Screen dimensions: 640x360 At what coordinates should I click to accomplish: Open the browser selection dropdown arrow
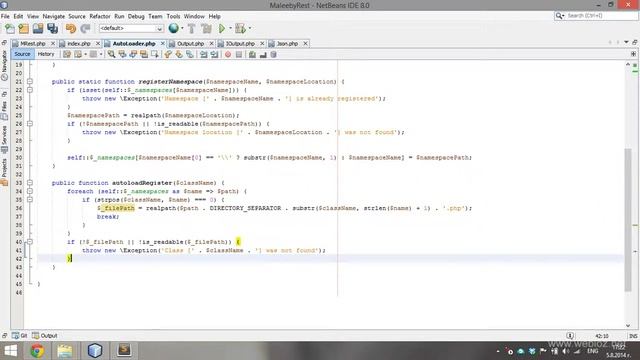[x=182, y=28]
